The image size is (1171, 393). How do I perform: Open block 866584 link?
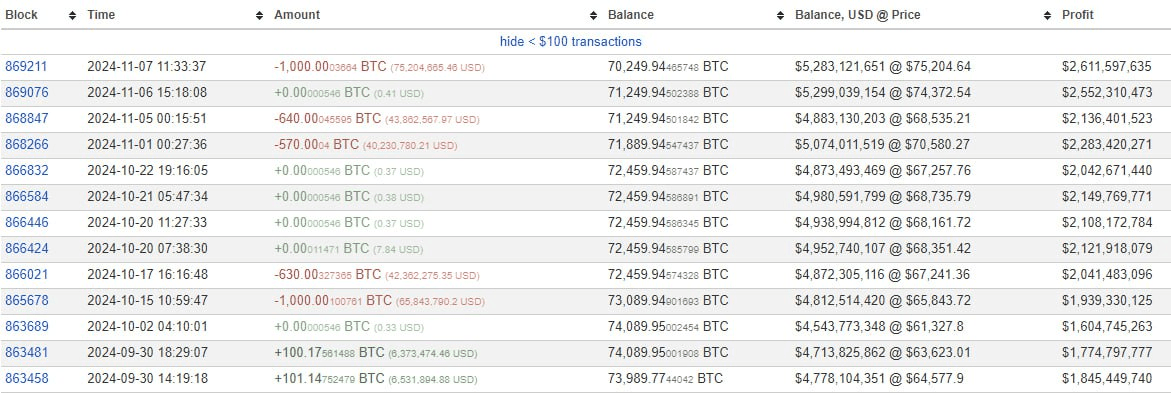26,196
